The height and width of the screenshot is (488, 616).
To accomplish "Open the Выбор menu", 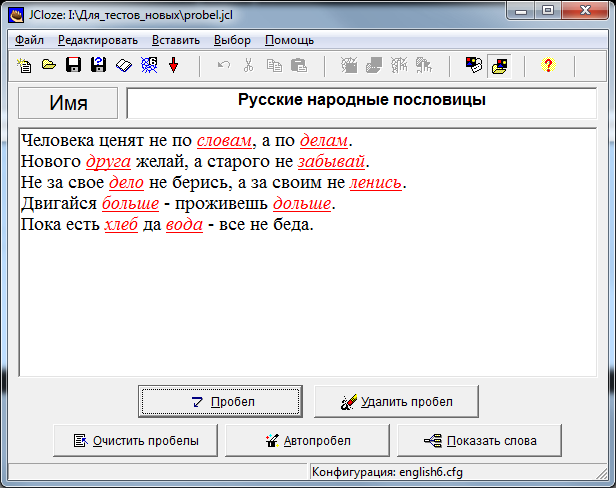I will [x=232, y=40].
